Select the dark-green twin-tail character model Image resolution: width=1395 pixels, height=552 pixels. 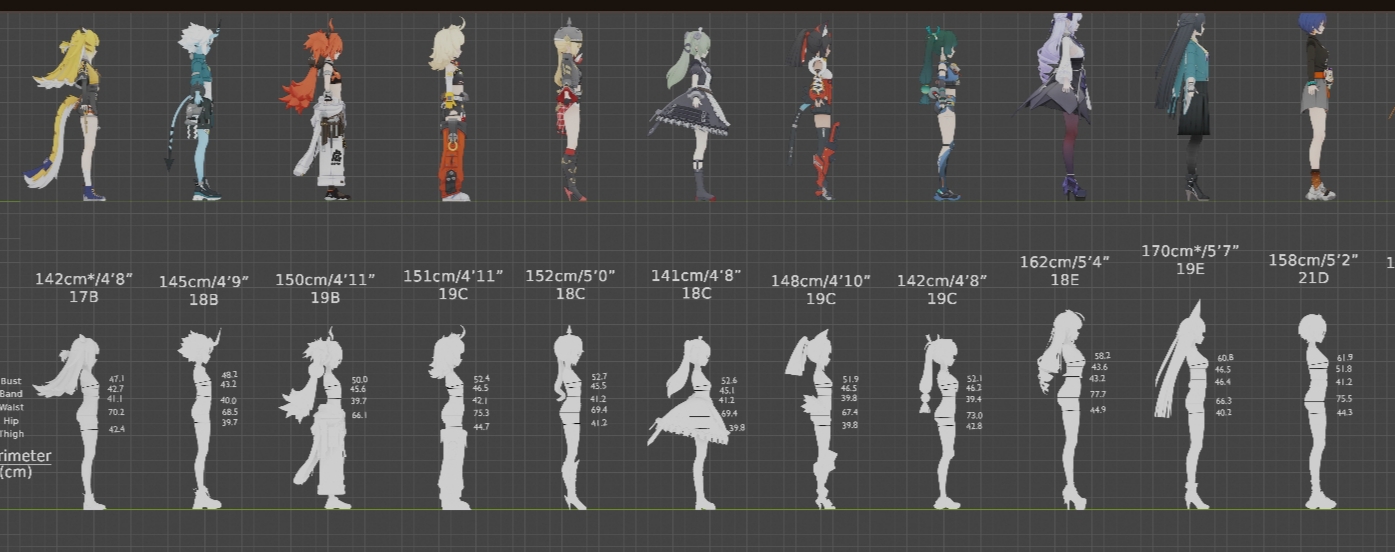click(x=943, y=114)
